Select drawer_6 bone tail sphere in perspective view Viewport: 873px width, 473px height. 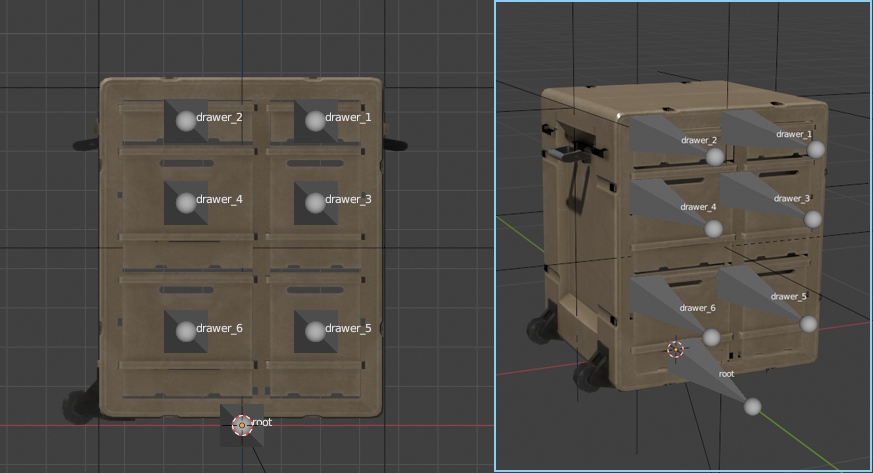pyautogui.click(x=712, y=337)
